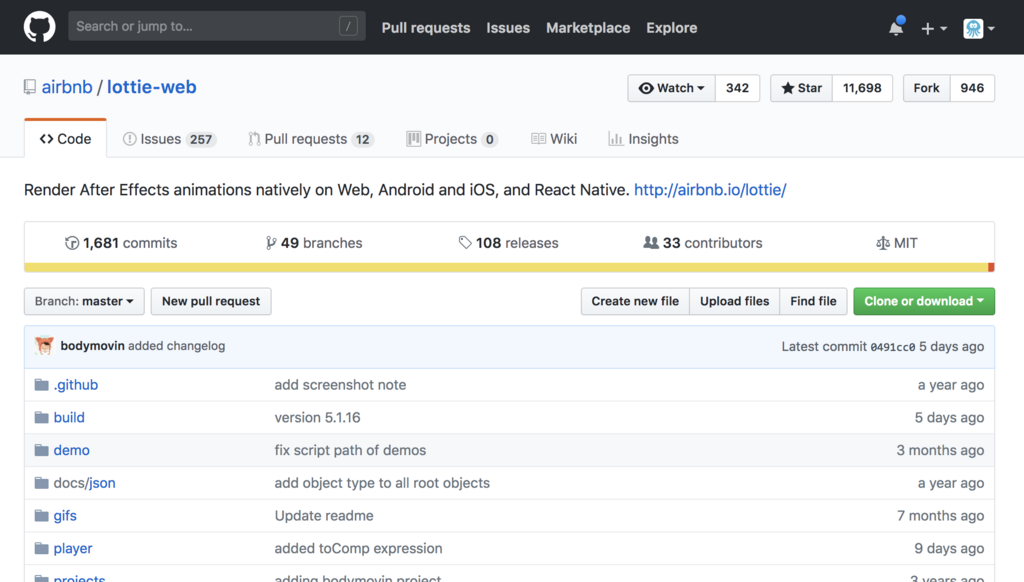Open the notifications bell
The height and width of the screenshot is (582, 1024).
(896, 27)
